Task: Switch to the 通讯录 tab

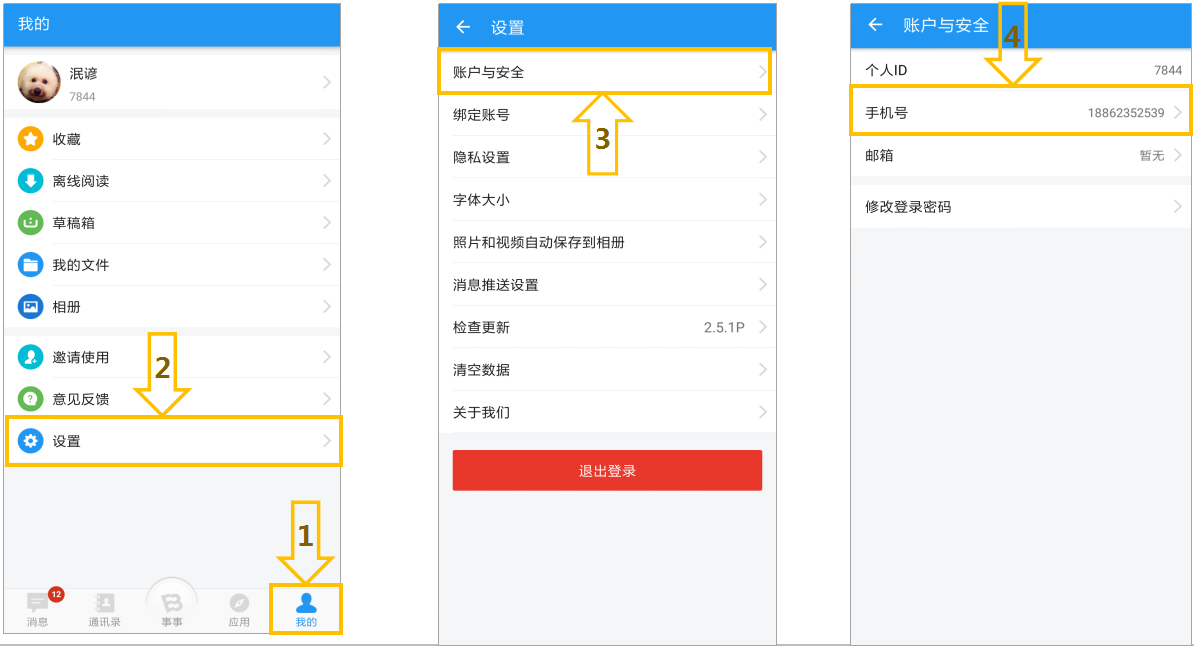Action: point(104,609)
